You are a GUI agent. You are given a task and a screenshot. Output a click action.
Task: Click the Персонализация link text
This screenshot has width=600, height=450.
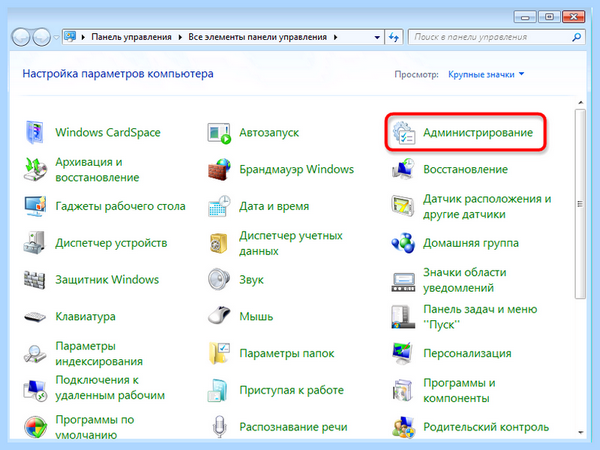467,353
